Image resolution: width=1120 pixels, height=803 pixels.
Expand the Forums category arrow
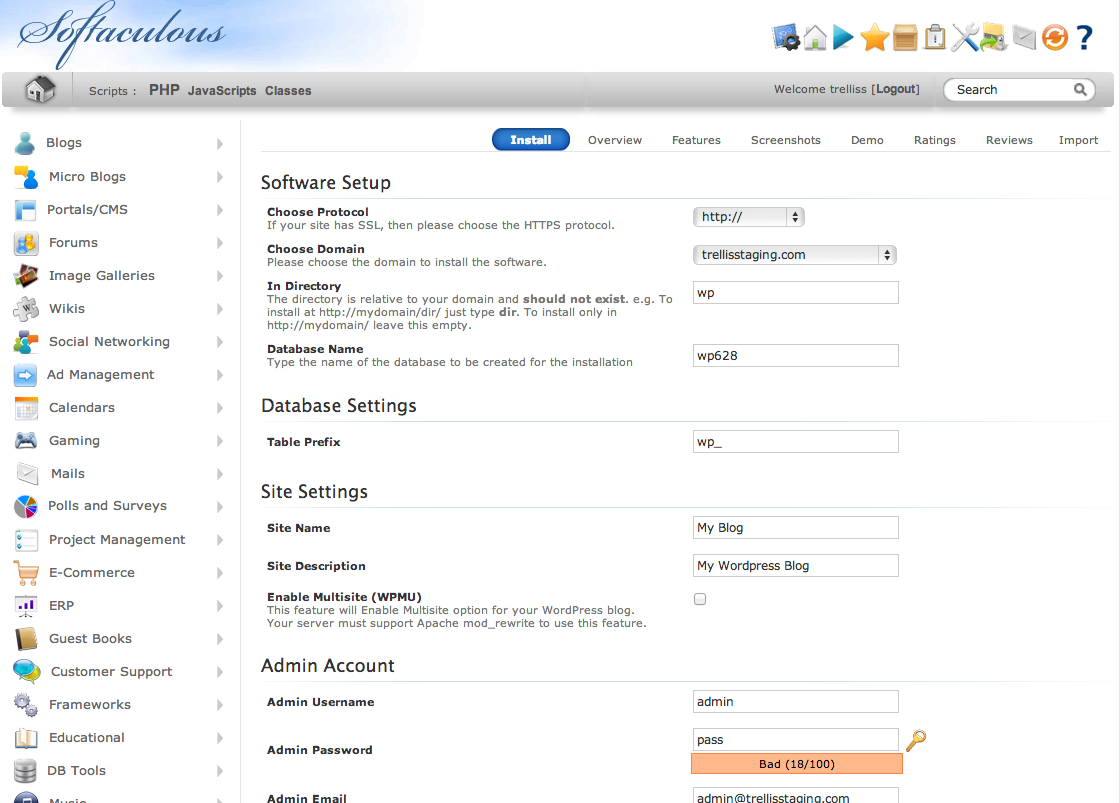220,243
